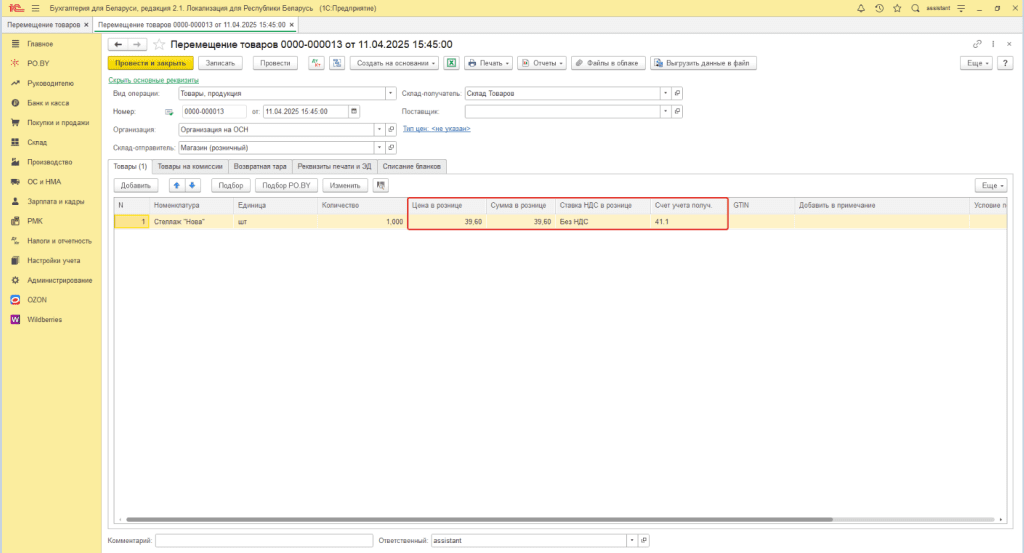Viewport: 1024px width, 553px height.
Task: Mark document as favorite with star icon
Action: [159, 44]
